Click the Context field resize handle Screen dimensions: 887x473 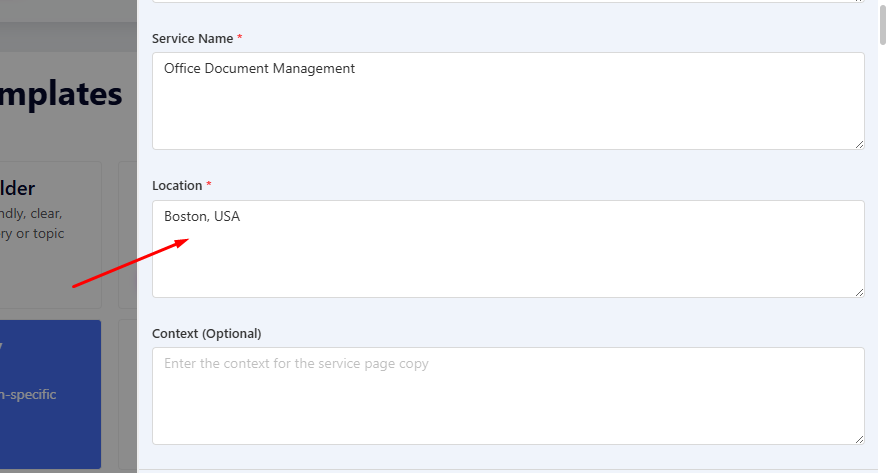point(859,439)
